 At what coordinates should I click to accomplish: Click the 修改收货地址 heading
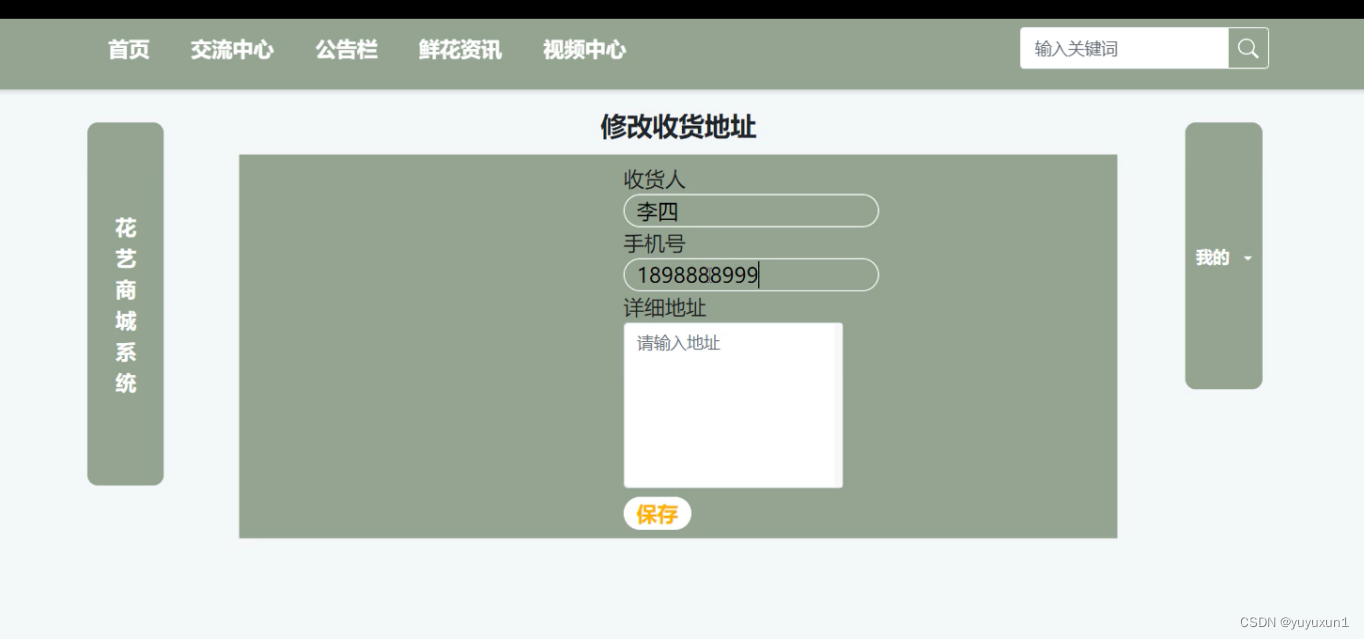[678, 127]
